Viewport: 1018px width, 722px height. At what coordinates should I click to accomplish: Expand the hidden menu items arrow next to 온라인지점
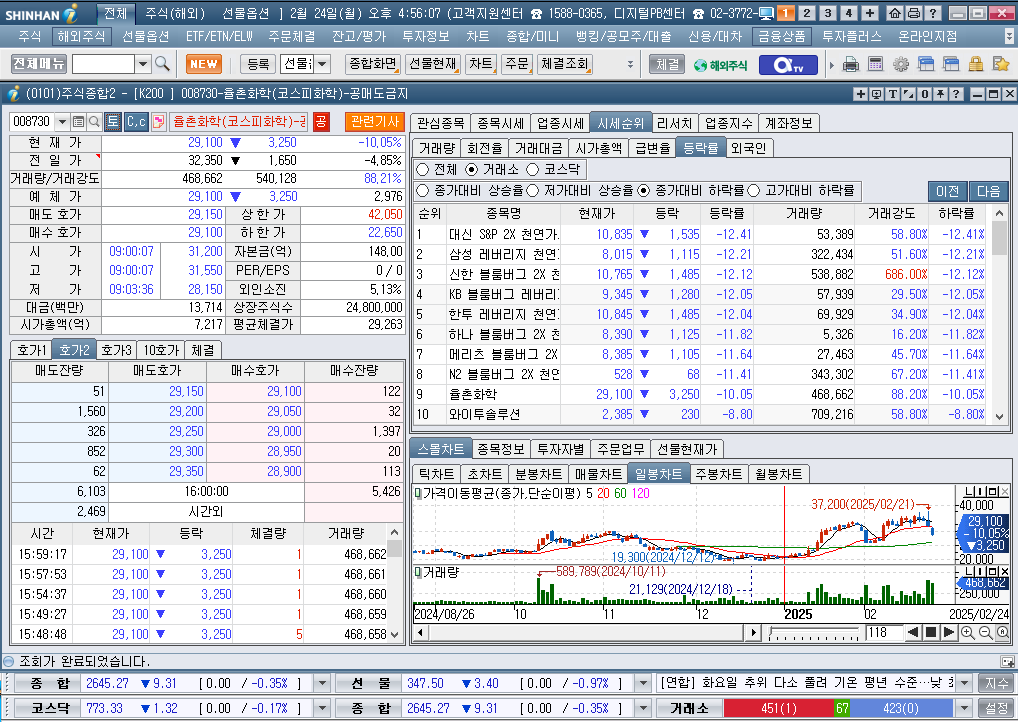1009,36
